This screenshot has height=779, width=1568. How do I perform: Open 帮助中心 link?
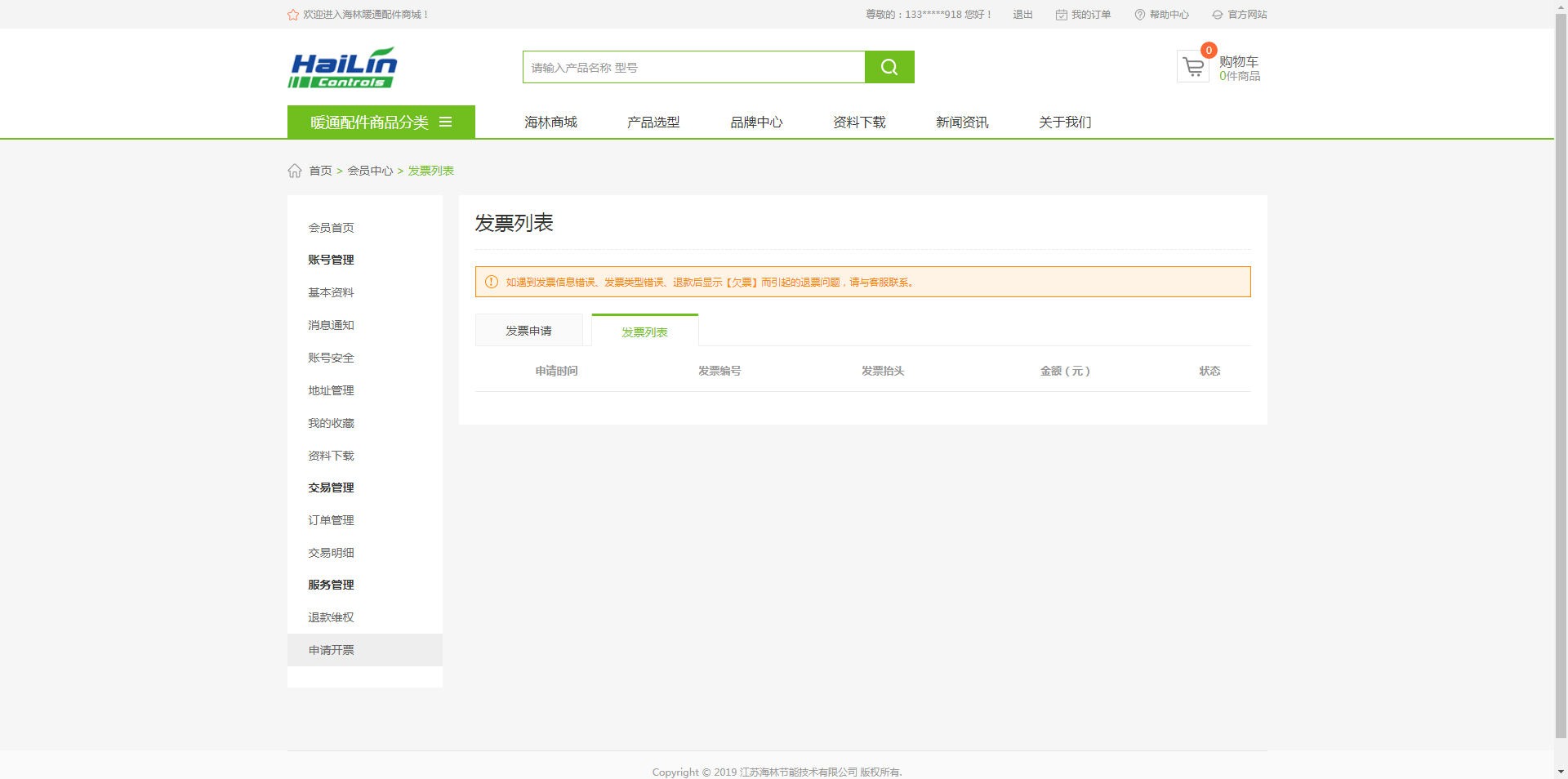(1169, 15)
